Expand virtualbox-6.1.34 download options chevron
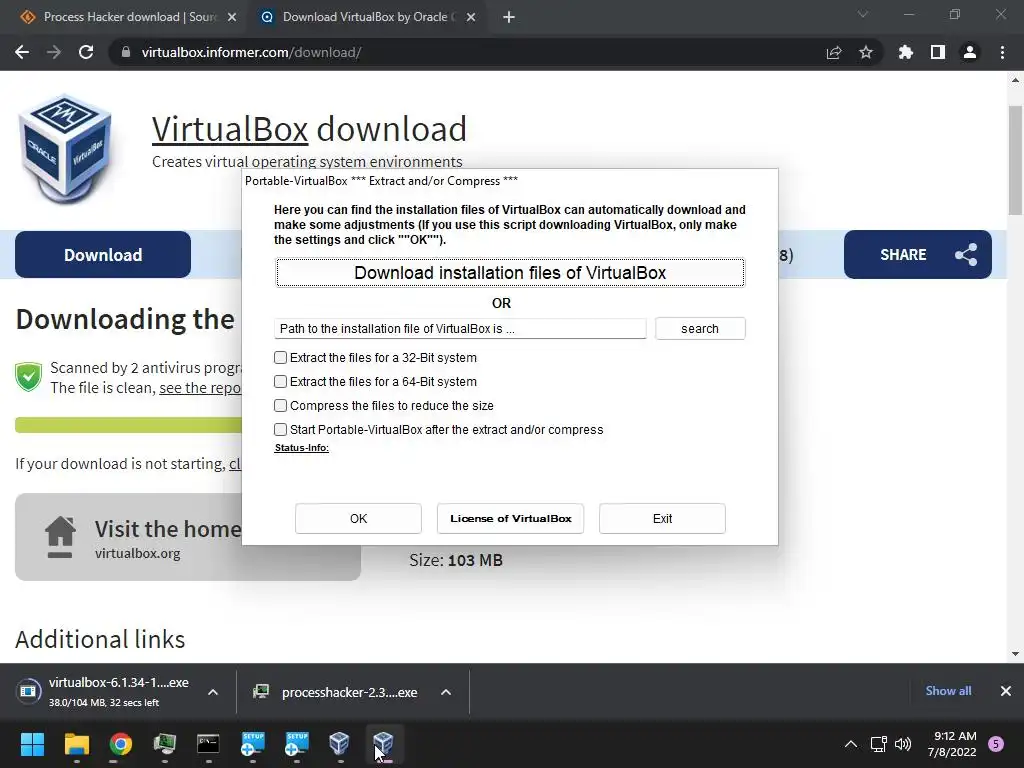Viewport: 1024px width, 768px height. (213, 692)
